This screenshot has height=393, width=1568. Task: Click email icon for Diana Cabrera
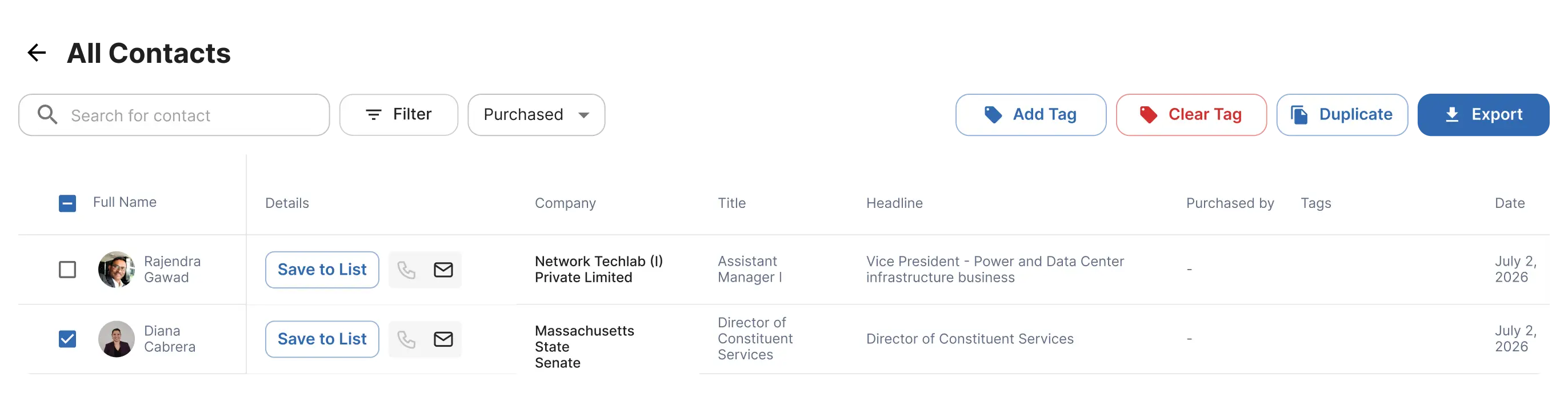tap(443, 339)
